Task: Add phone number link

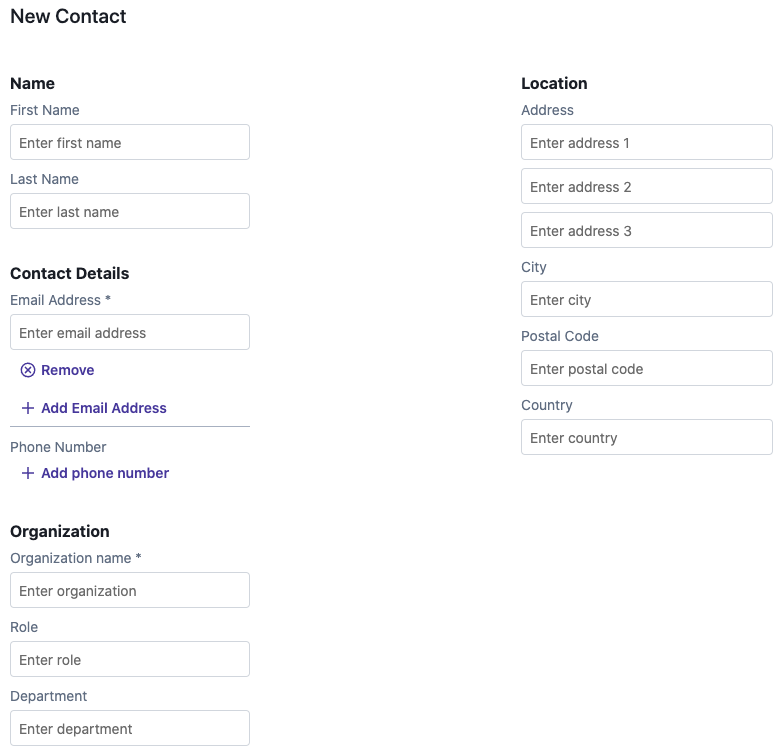Action: [x=95, y=473]
